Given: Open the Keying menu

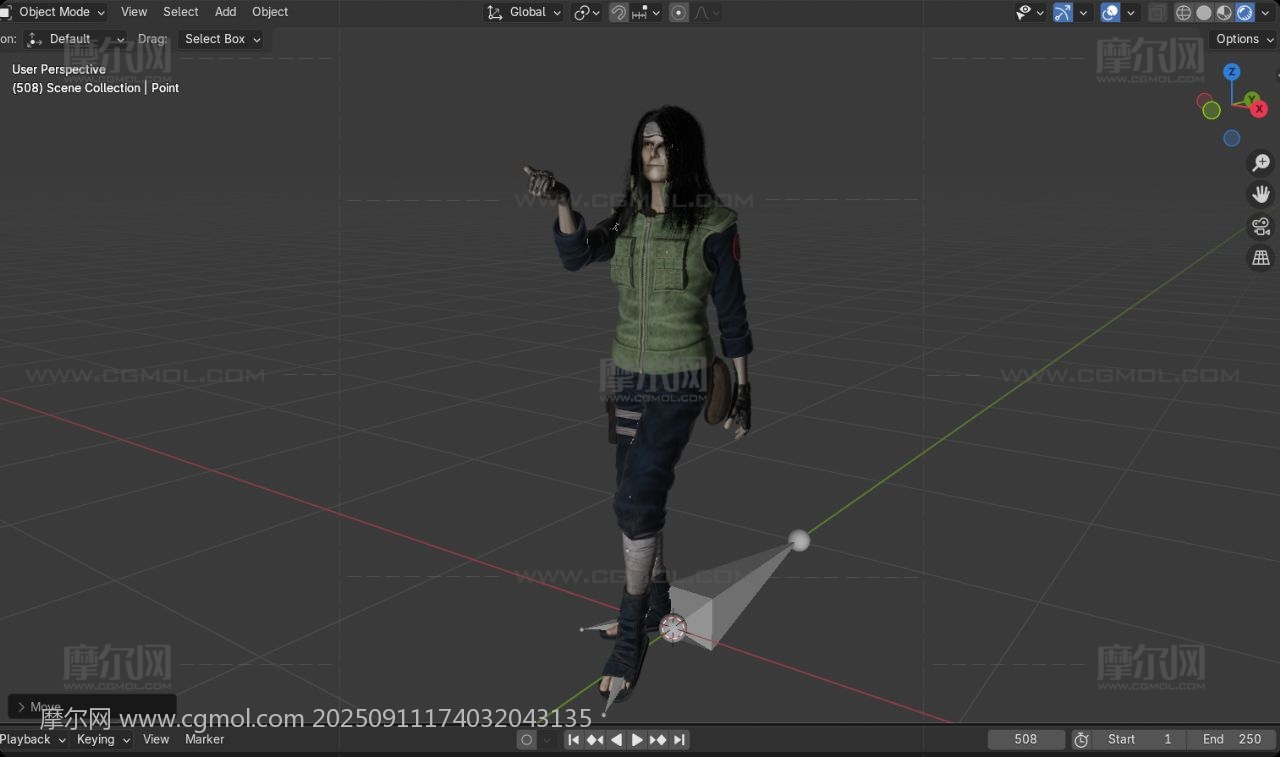Looking at the screenshot, I should tap(103, 739).
